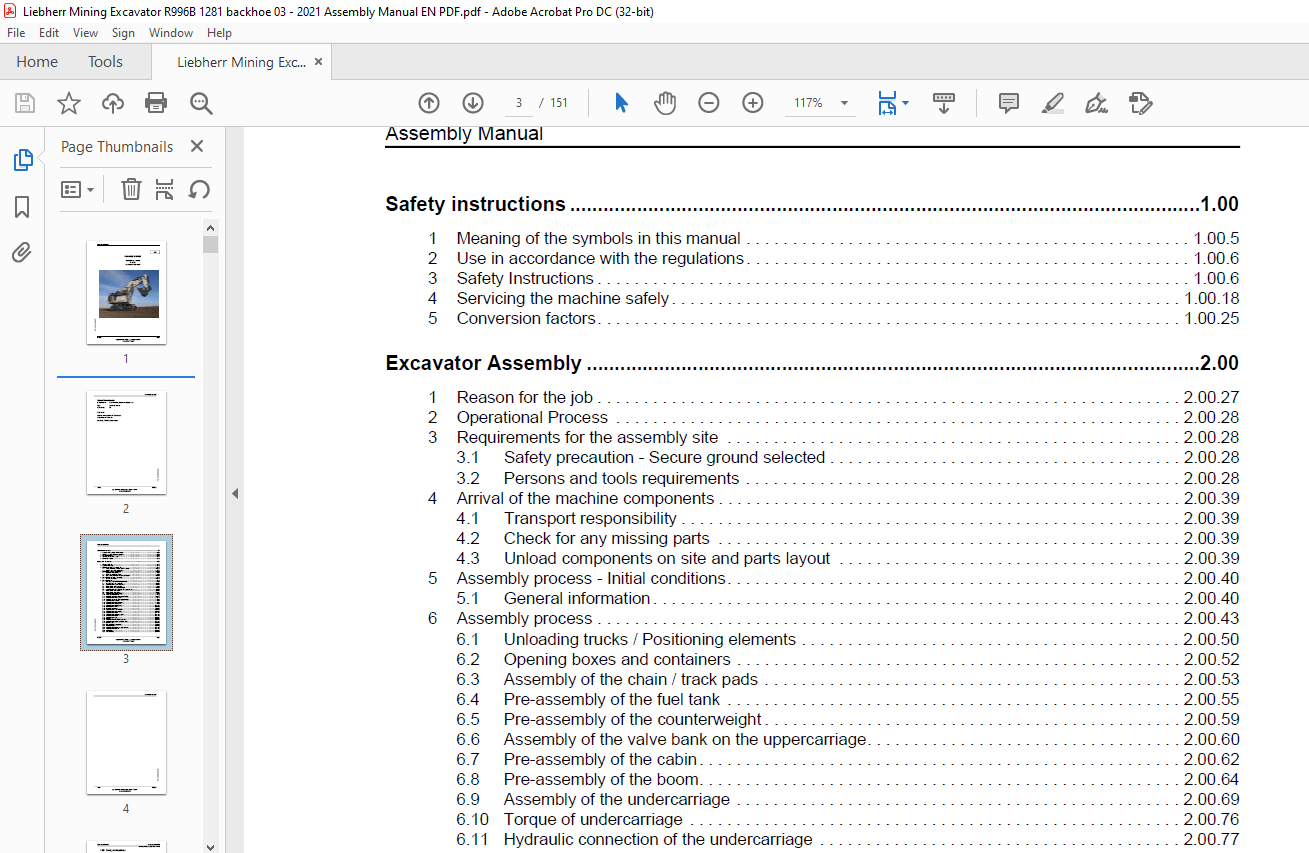
Task: Click thumbnail panel scroll down arrow
Action: pos(210,846)
